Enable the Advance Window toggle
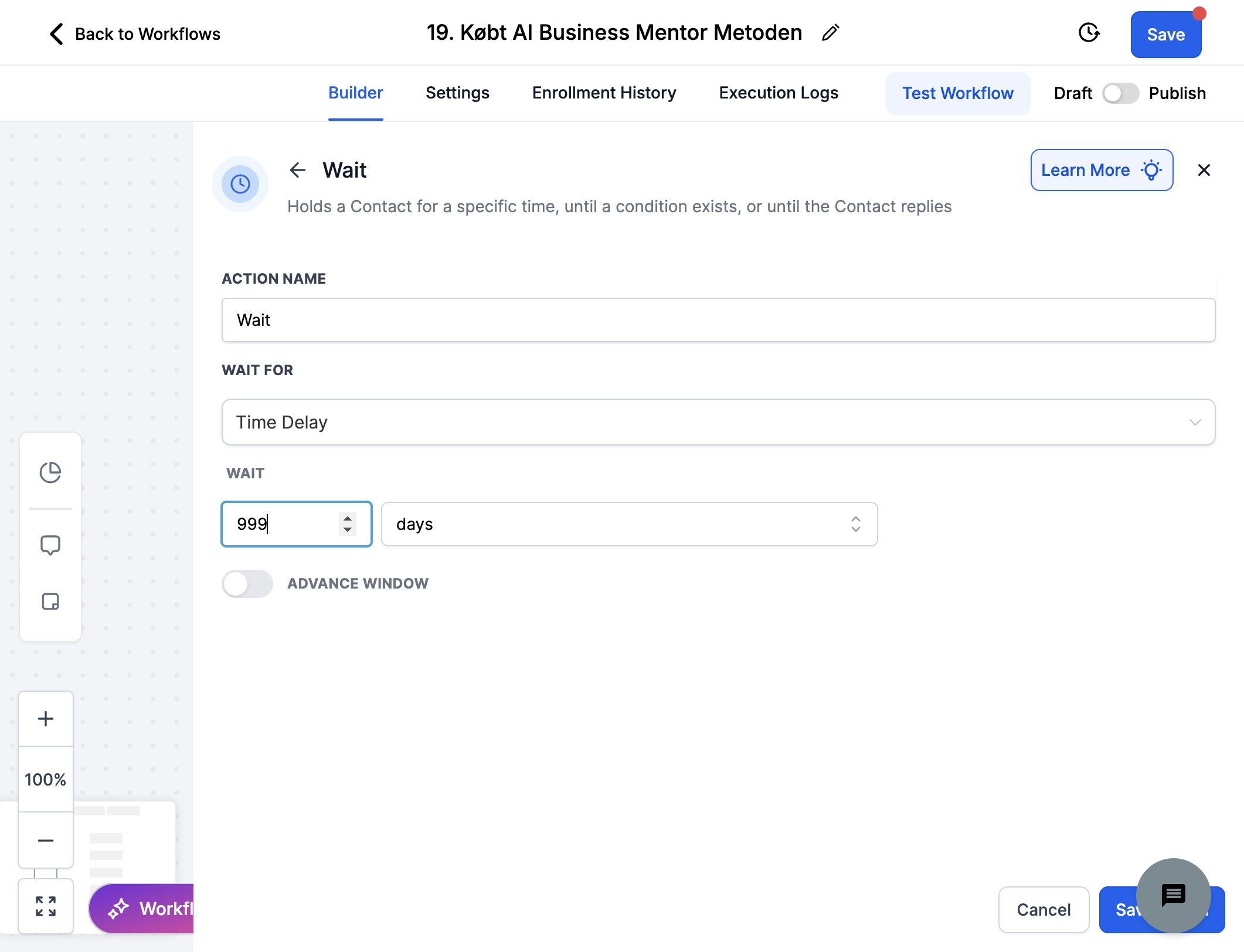This screenshot has height=952, width=1244. point(247,584)
